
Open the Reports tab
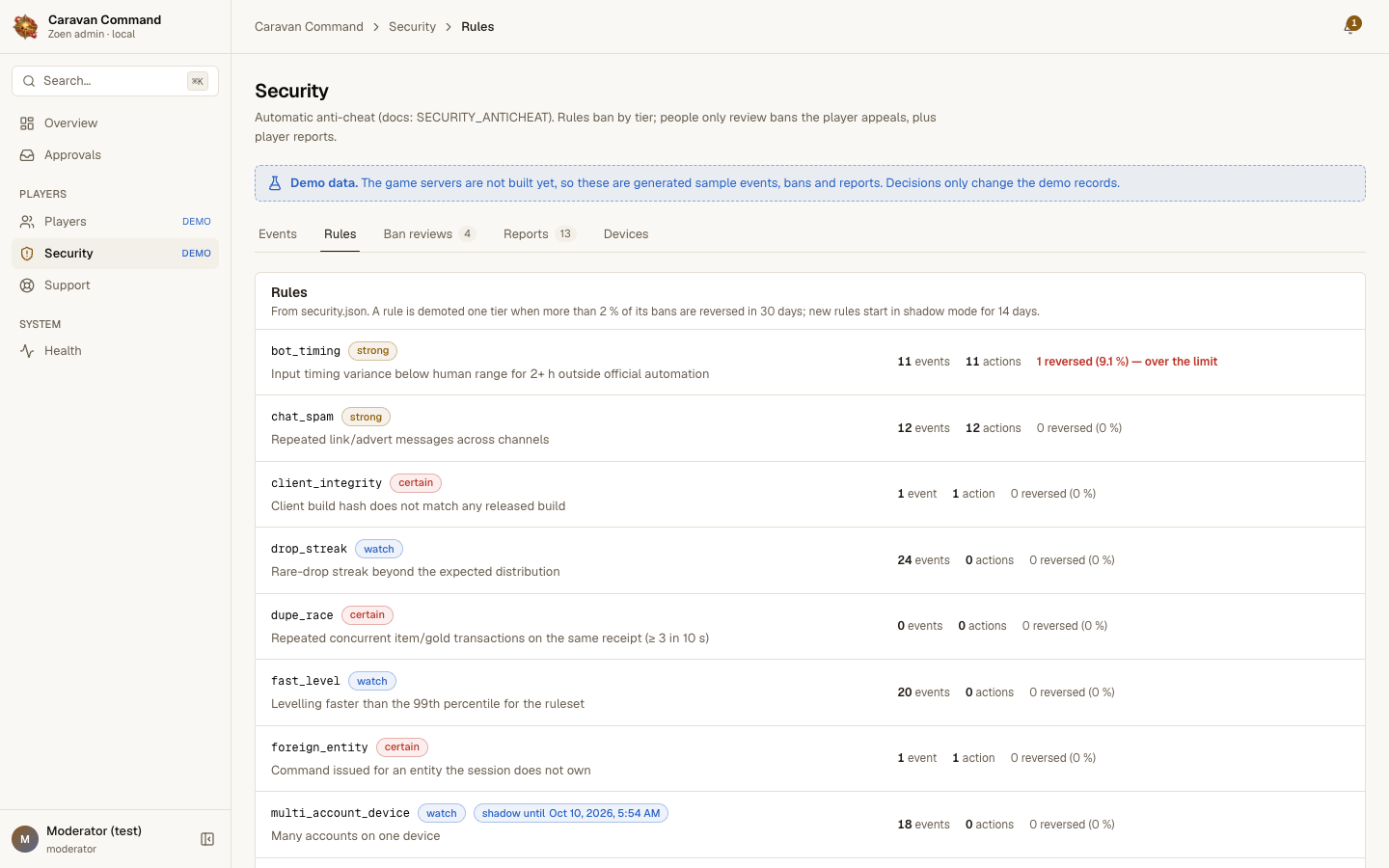(x=539, y=234)
